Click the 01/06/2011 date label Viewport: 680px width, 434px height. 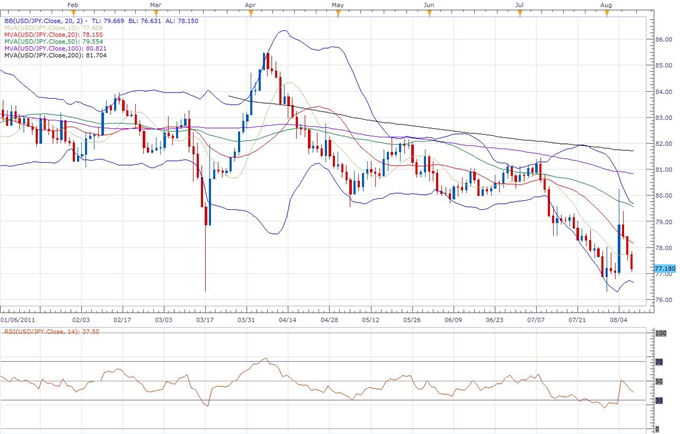coord(18,320)
